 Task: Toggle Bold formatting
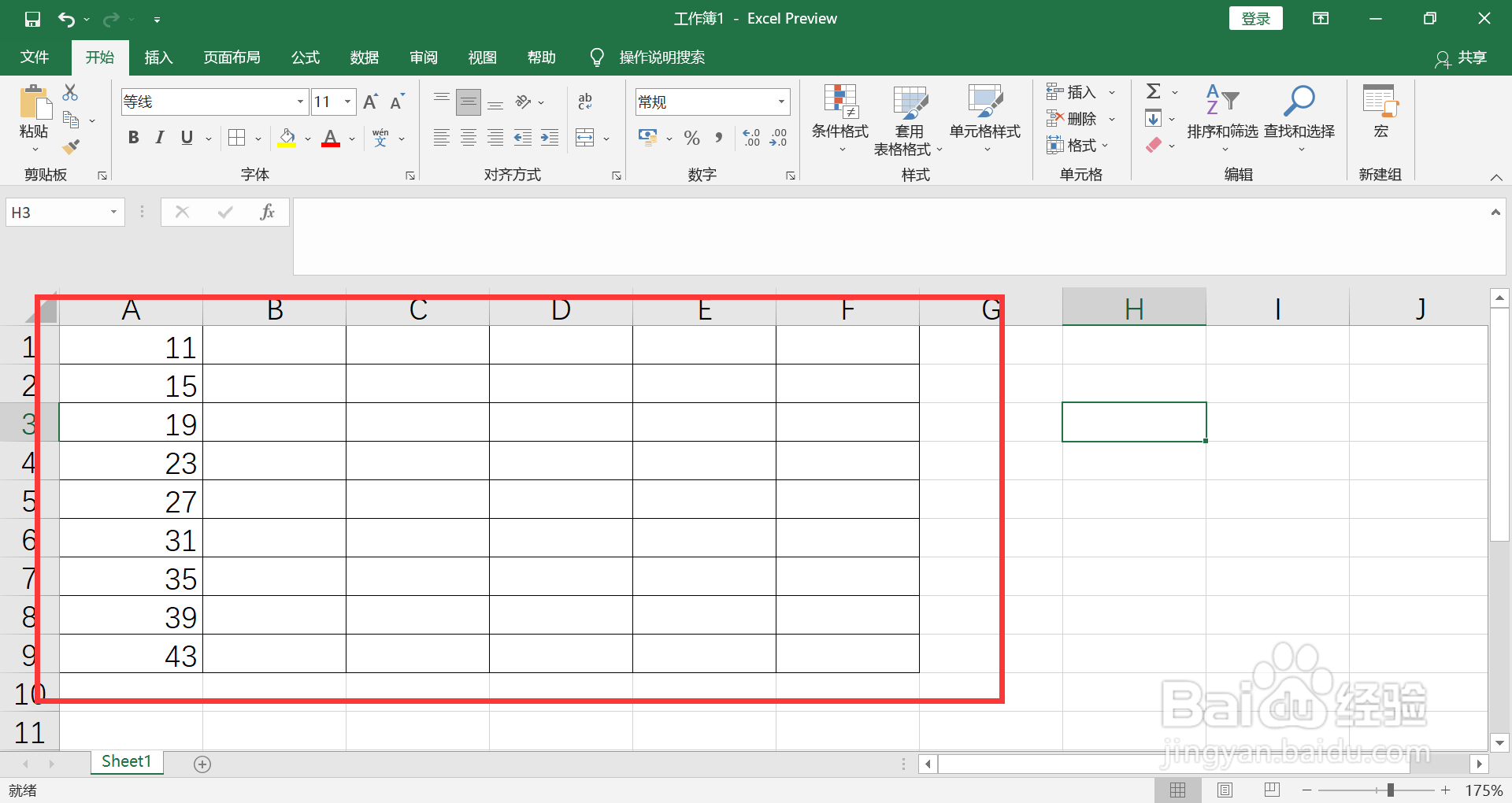133,138
